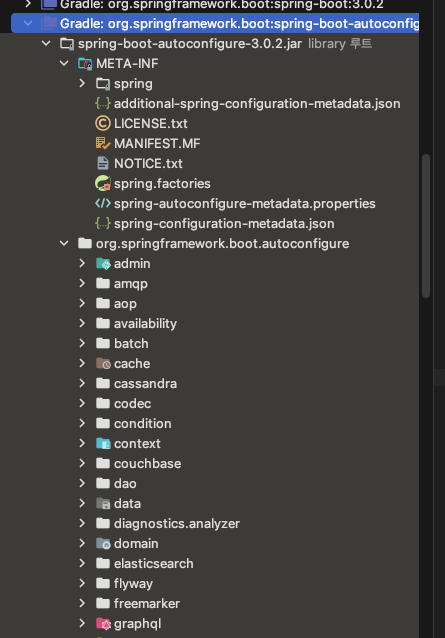
Task: Click the domain package icon
Action: (103, 543)
